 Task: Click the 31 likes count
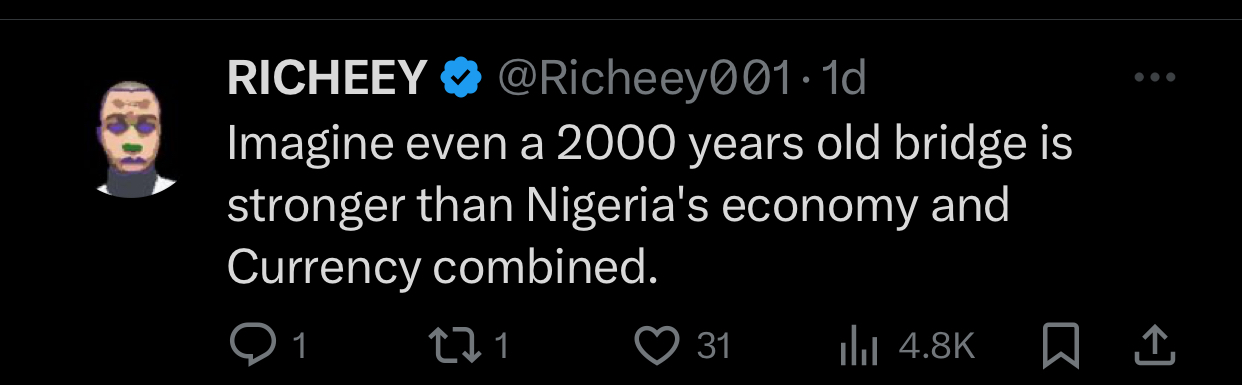pos(713,346)
